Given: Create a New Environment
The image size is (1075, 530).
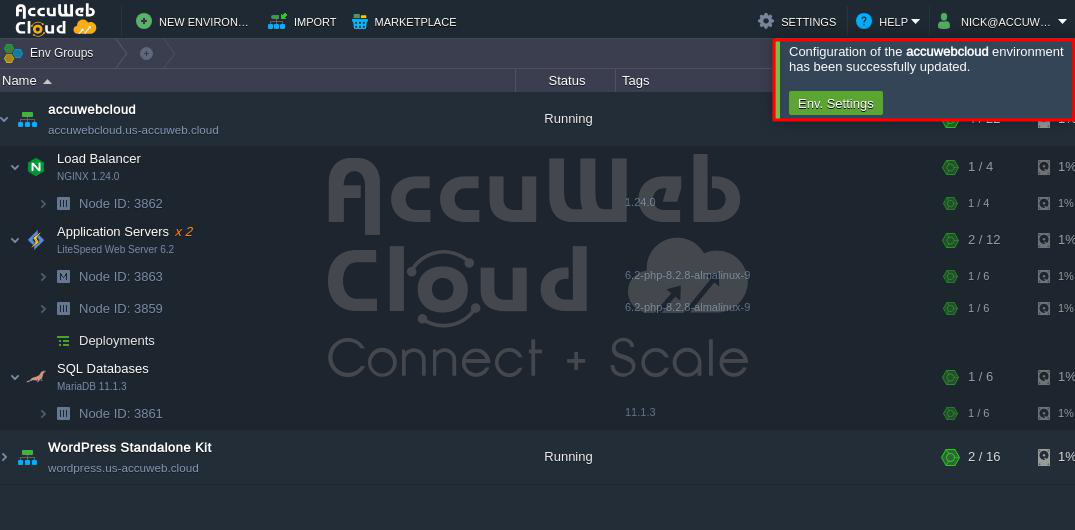Looking at the screenshot, I should coord(193,21).
